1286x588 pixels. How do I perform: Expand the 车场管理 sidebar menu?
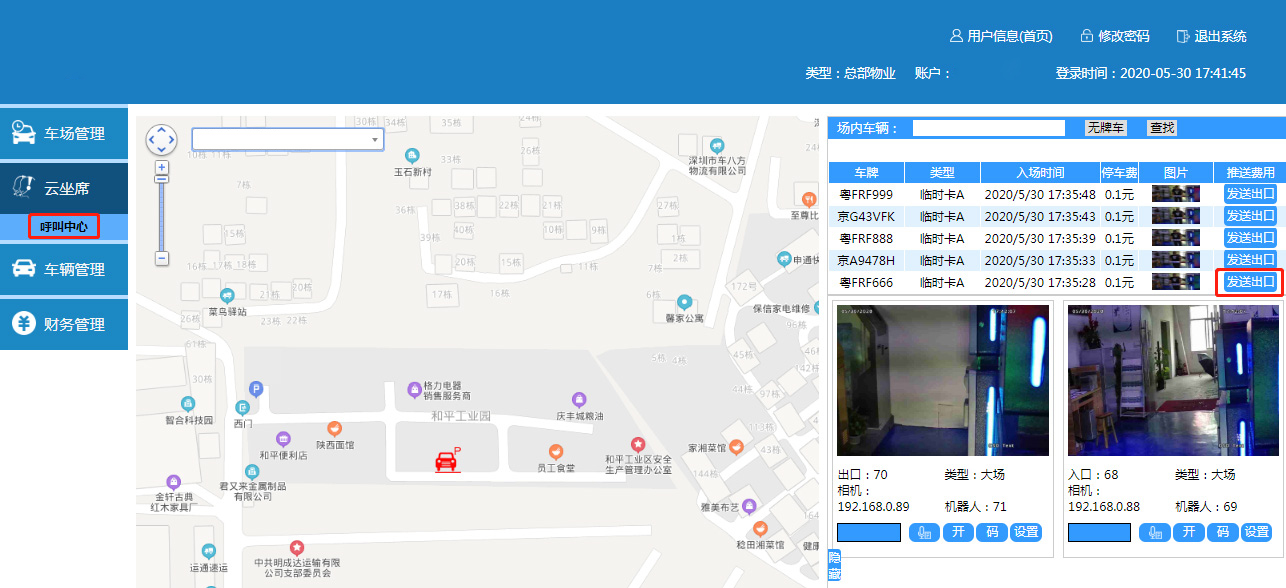coord(64,133)
